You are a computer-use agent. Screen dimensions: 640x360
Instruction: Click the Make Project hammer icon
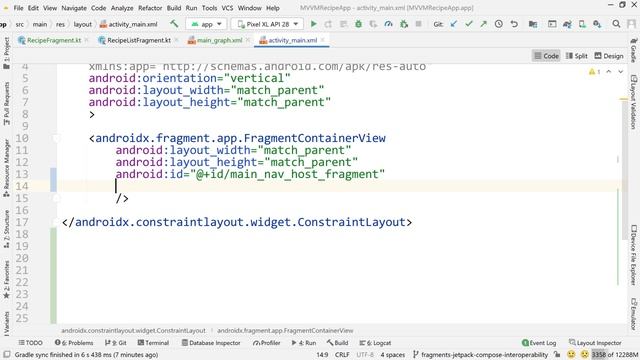174,24
